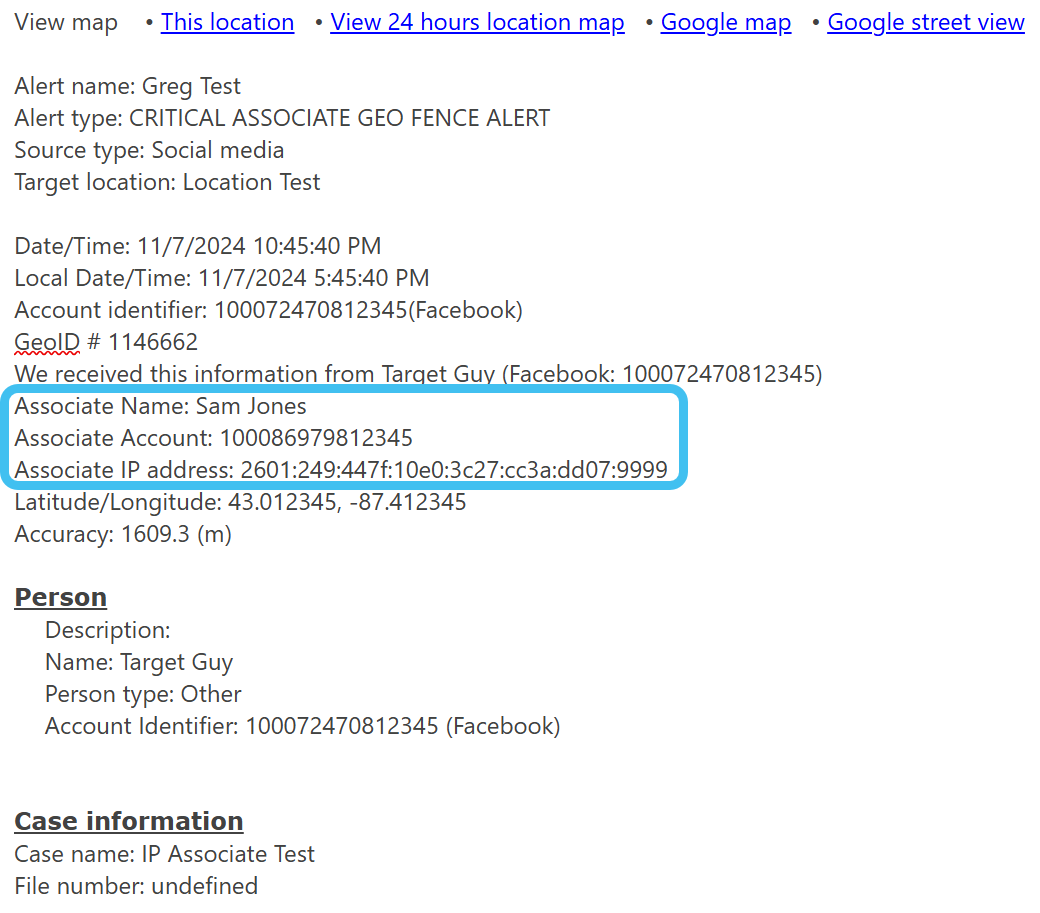Click the Latitude/Longitude coordinates line
Screen dimensions: 1040x913
[x=240, y=502]
